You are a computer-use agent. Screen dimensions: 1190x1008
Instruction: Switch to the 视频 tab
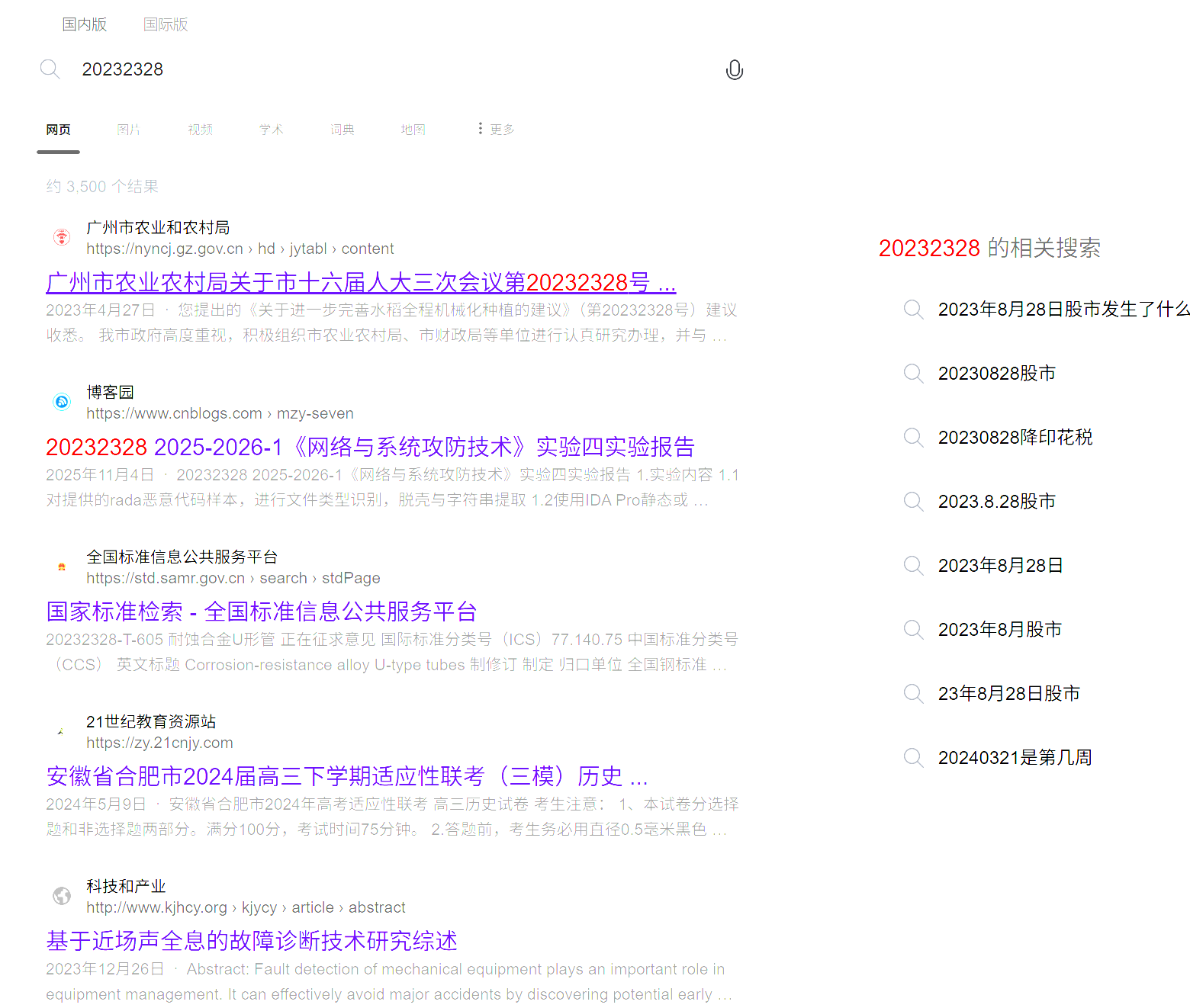click(x=199, y=129)
